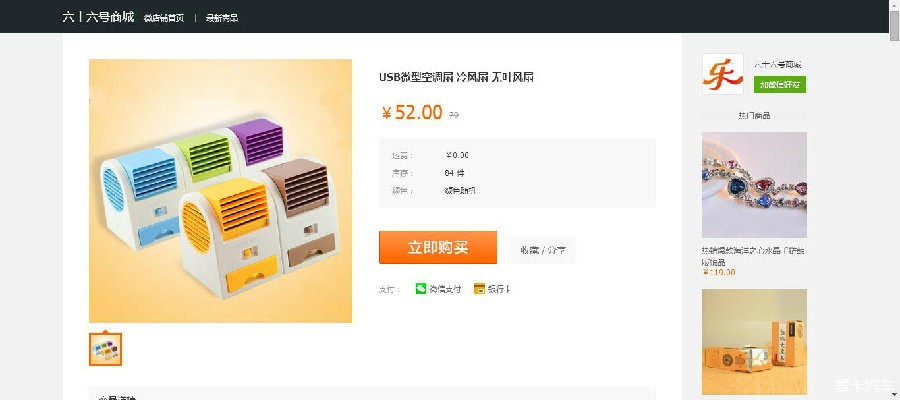This screenshot has height=400, width=900.
Task: Click the USB微型空调扇 product title
Action: pos(456,77)
